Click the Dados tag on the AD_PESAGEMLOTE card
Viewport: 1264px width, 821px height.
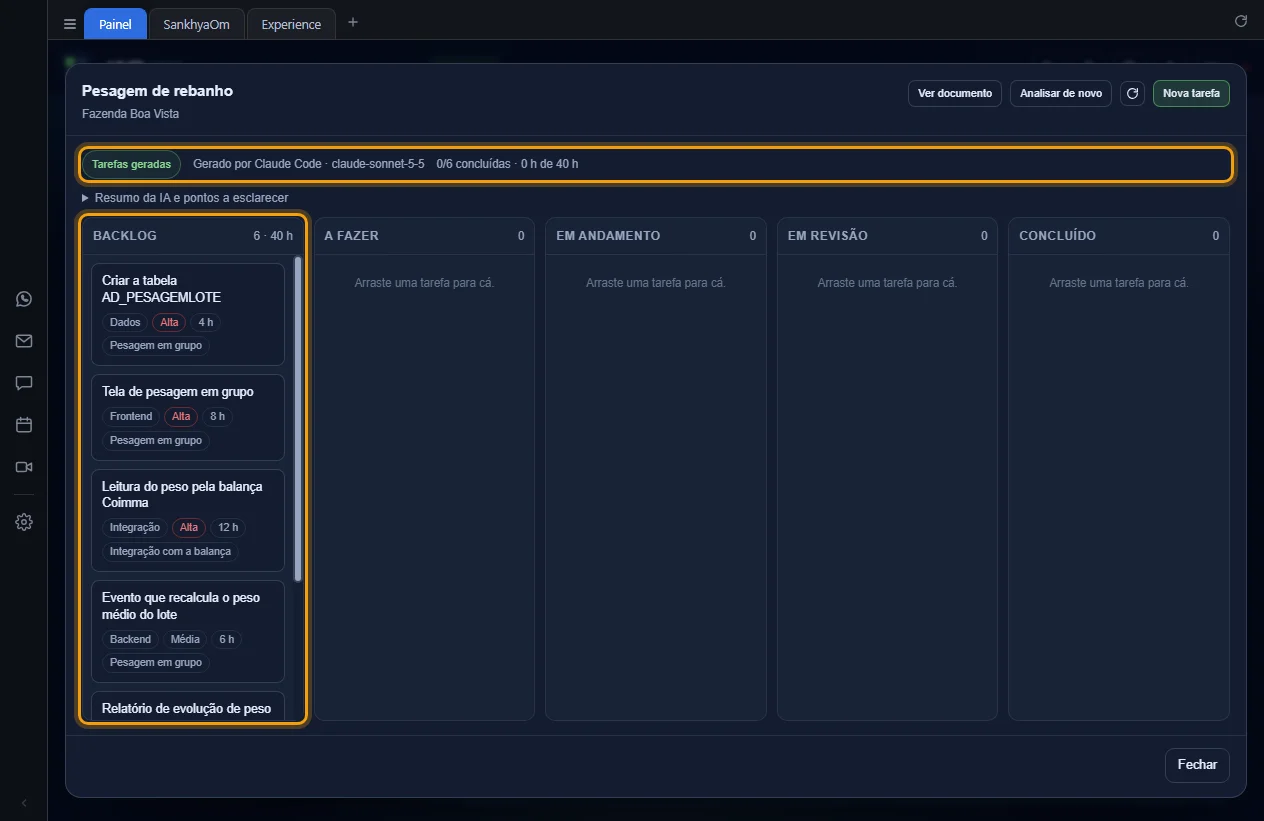pyautogui.click(x=125, y=323)
